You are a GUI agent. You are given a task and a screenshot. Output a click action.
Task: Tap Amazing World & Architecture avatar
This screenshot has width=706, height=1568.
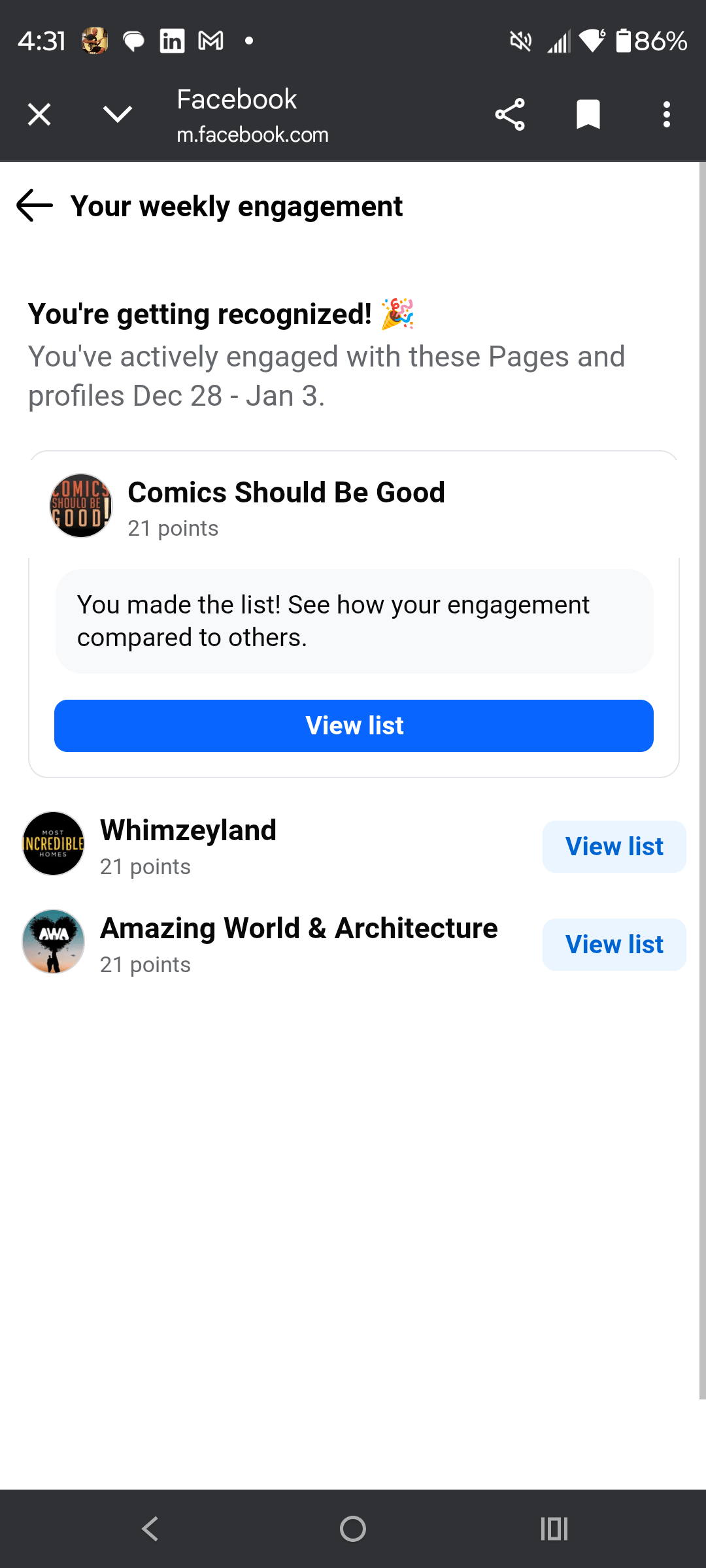[x=54, y=941]
